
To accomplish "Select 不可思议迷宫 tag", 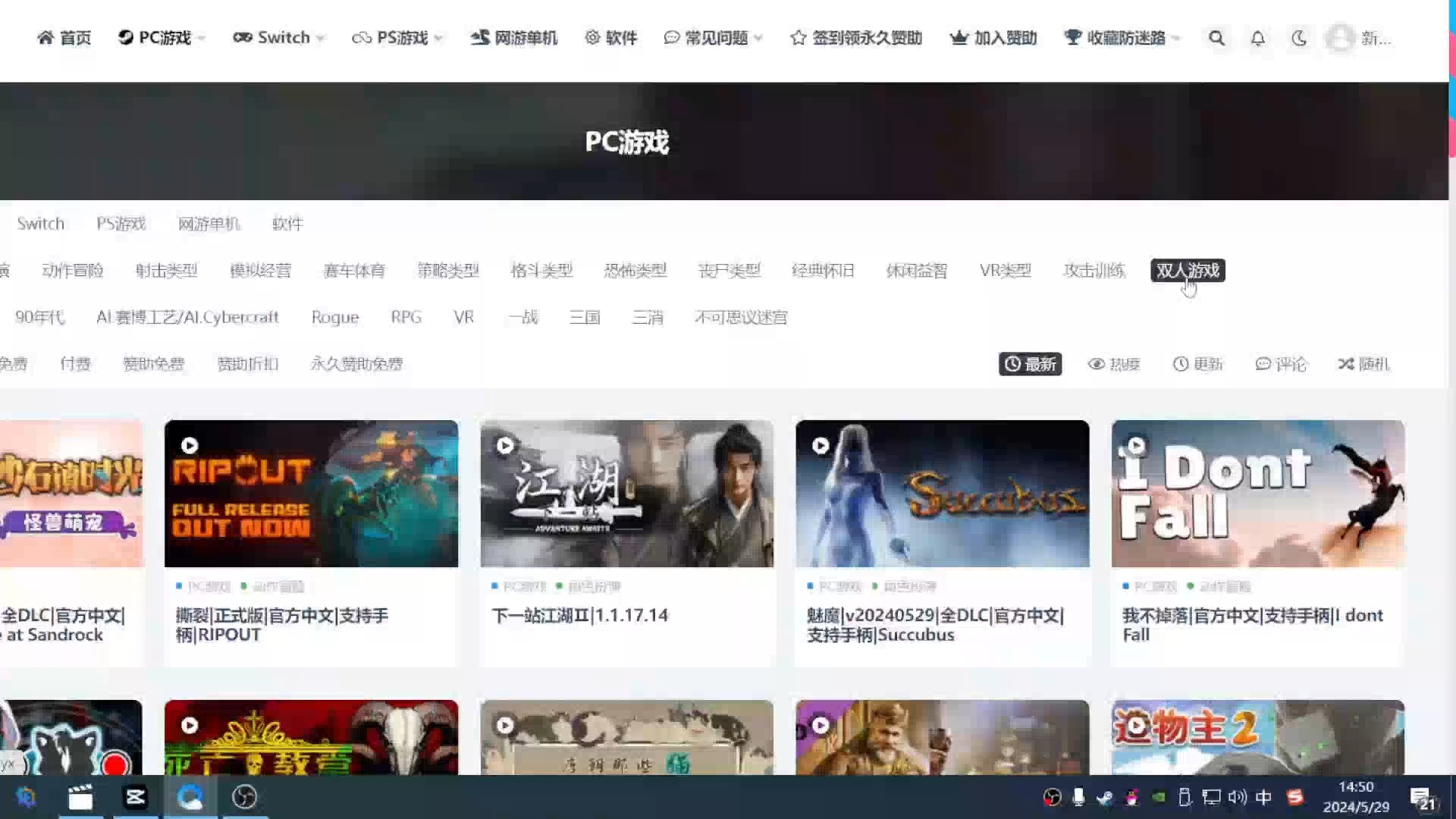I will [x=741, y=317].
